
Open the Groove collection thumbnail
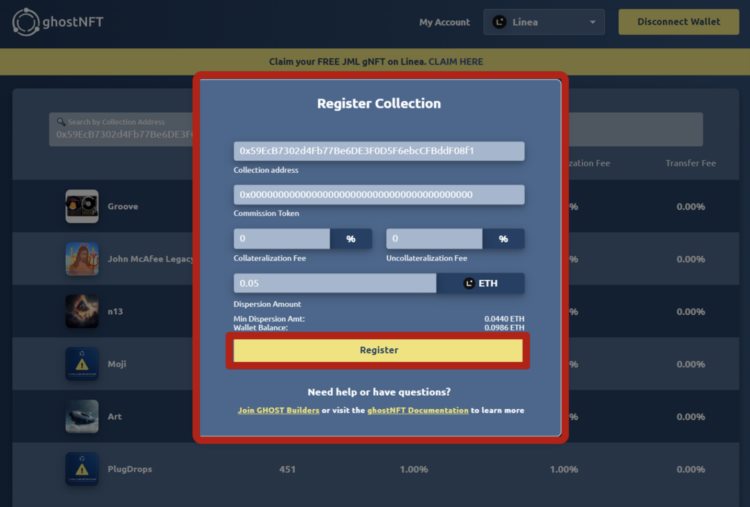(x=82, y=206)
